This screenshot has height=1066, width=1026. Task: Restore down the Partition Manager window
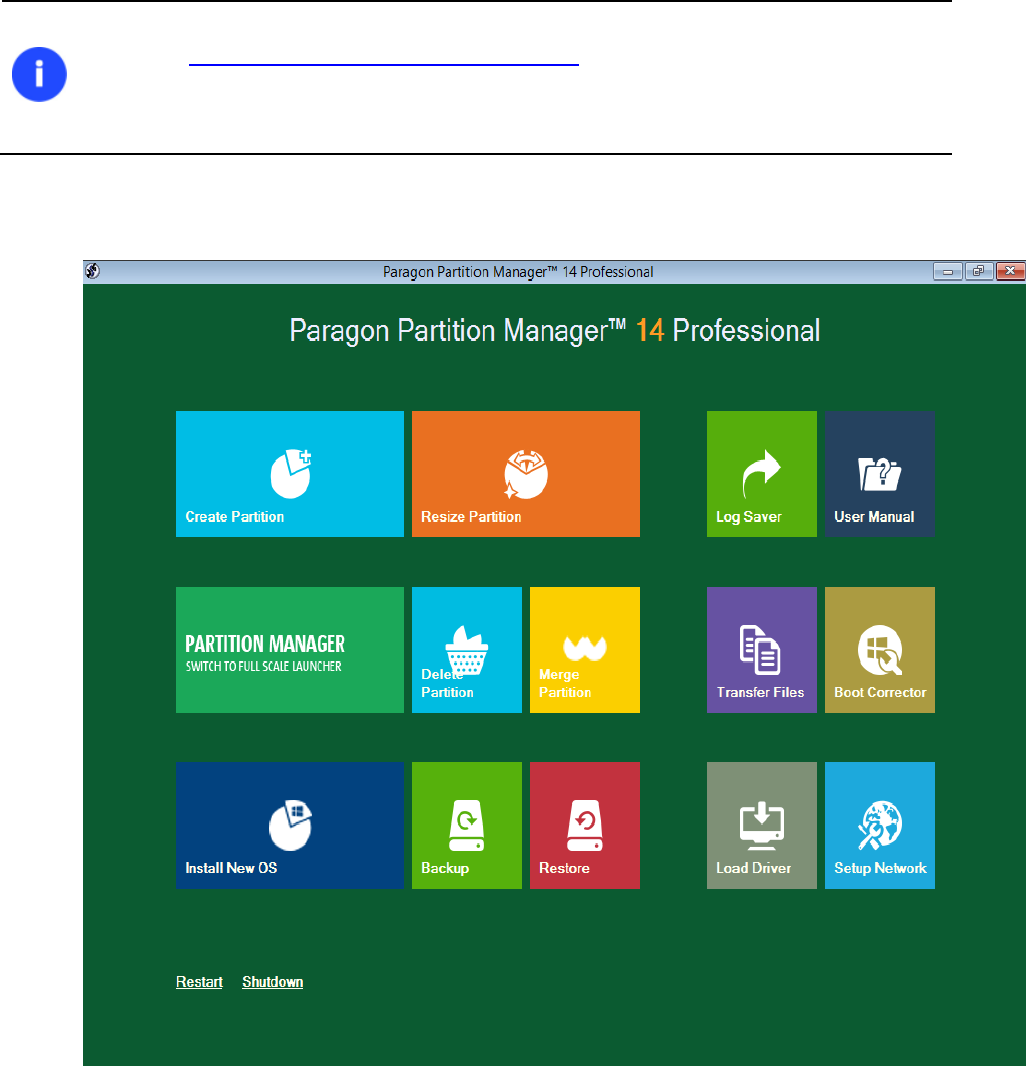tap(978, 271)
